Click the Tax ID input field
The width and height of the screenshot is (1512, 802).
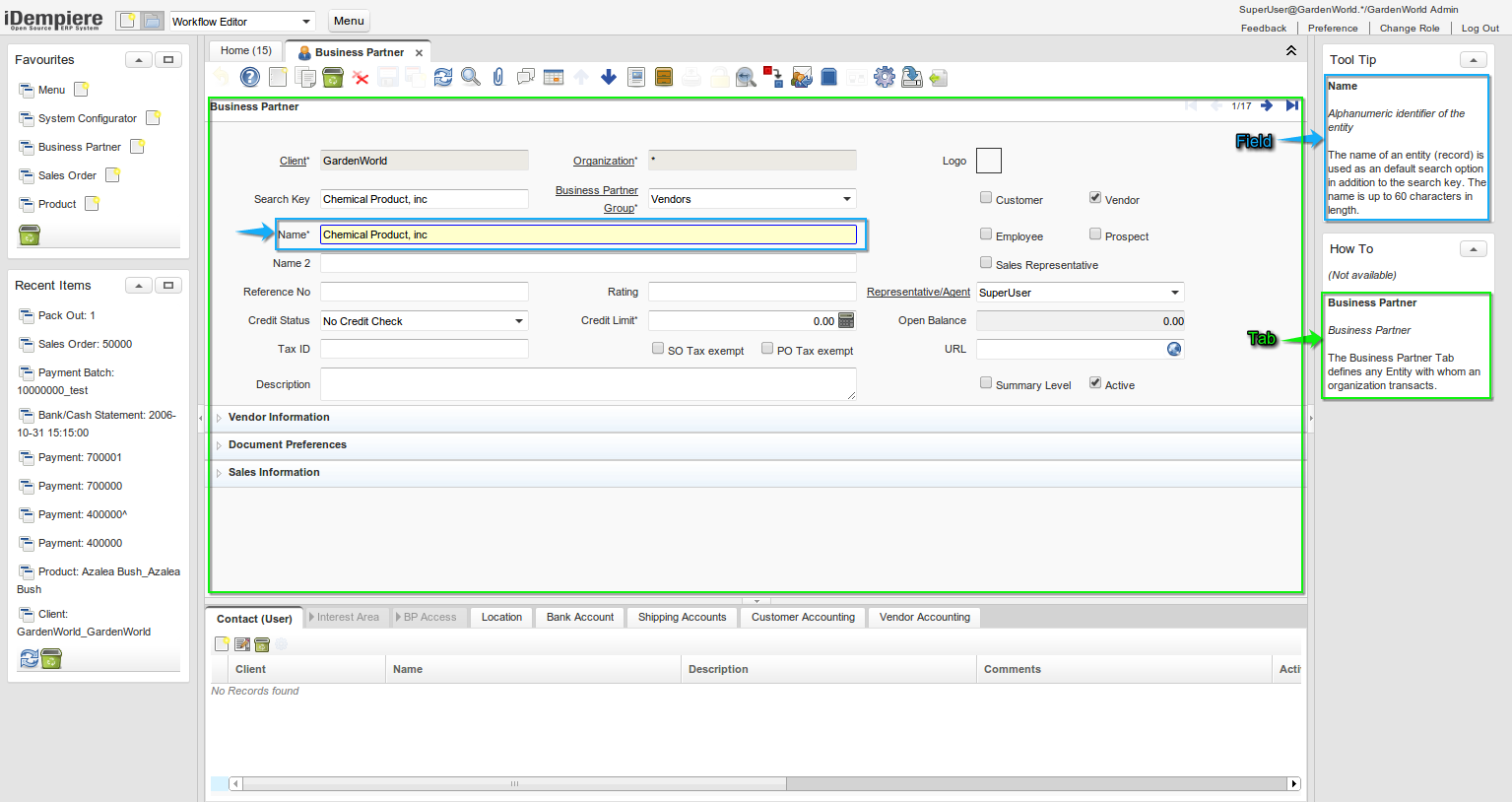[425, 349]
